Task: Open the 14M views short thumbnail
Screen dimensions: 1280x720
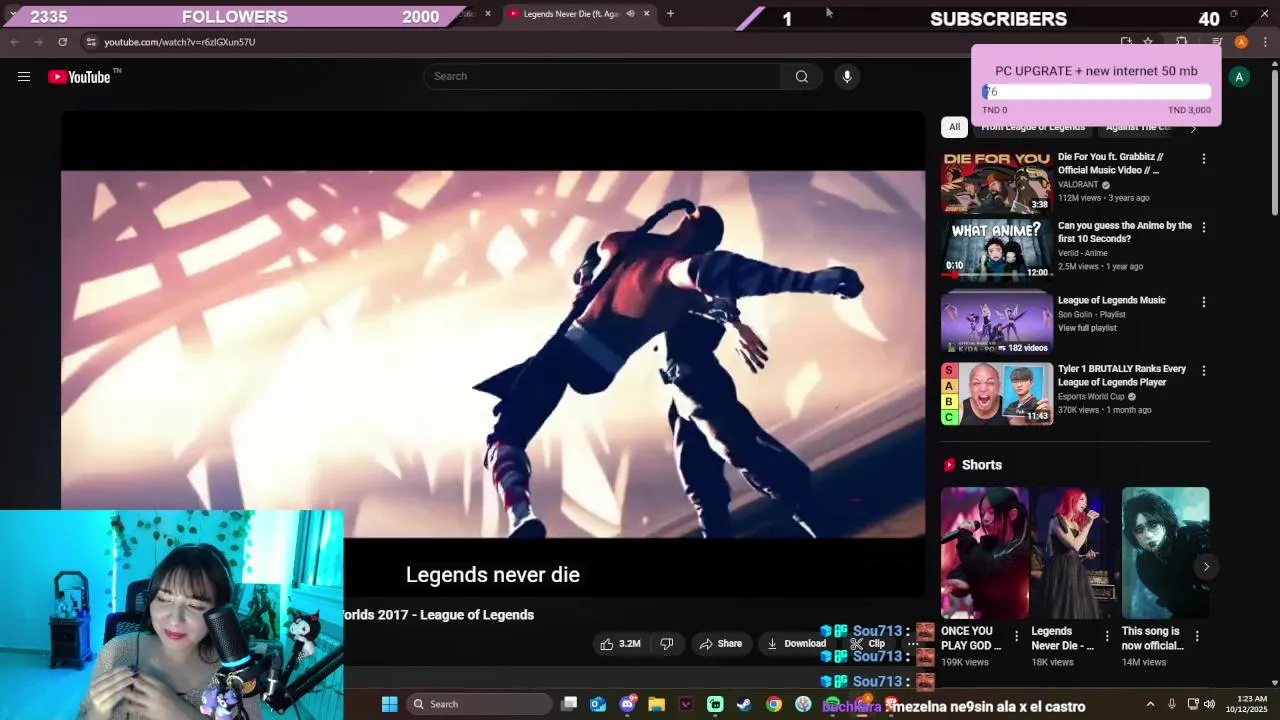Action: click(x=1165, y=553)
